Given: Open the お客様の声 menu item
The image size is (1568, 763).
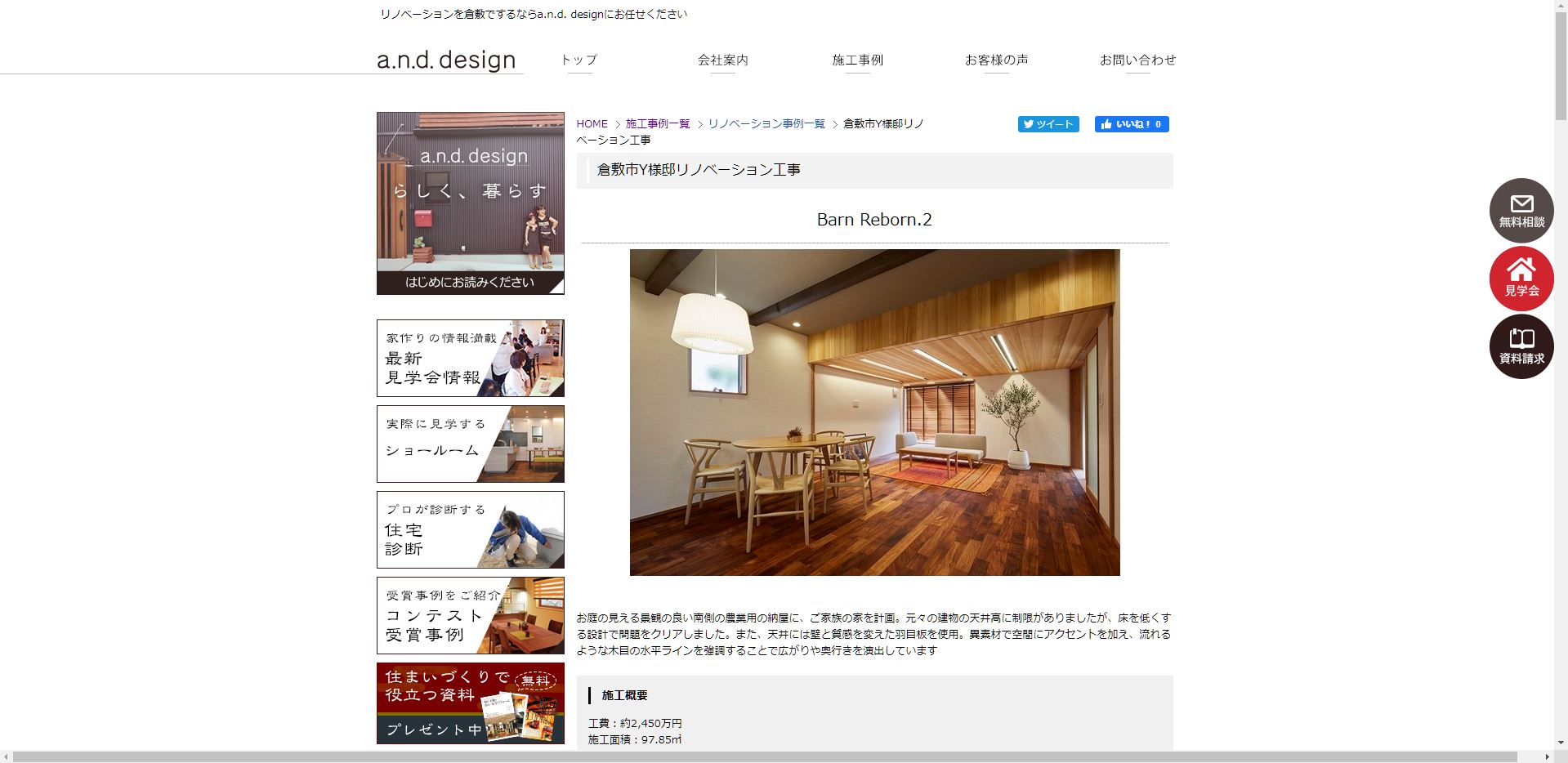Looking at the screenshot, I should tap(997, 60).
